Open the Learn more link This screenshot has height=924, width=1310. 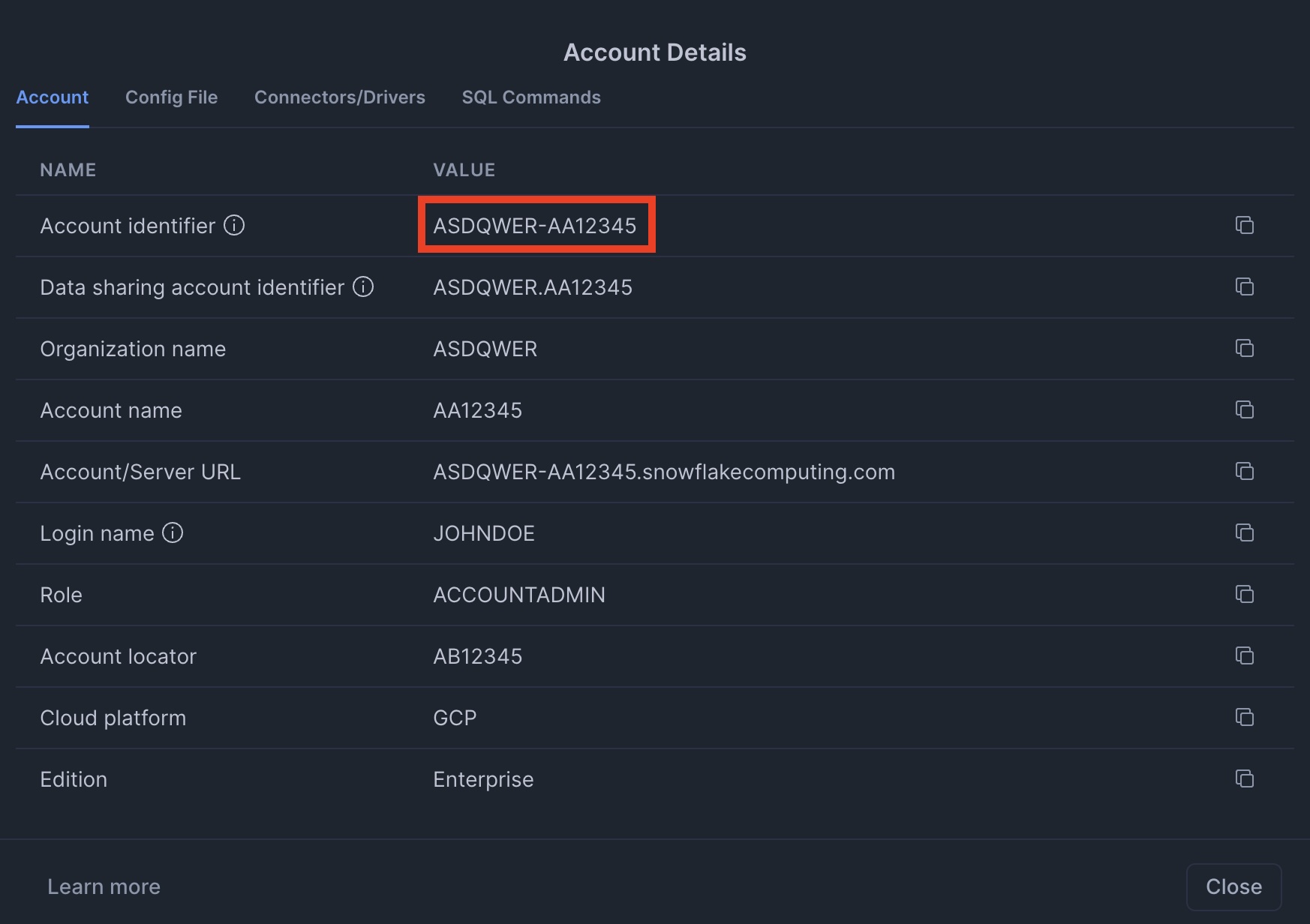click(104, 886)
